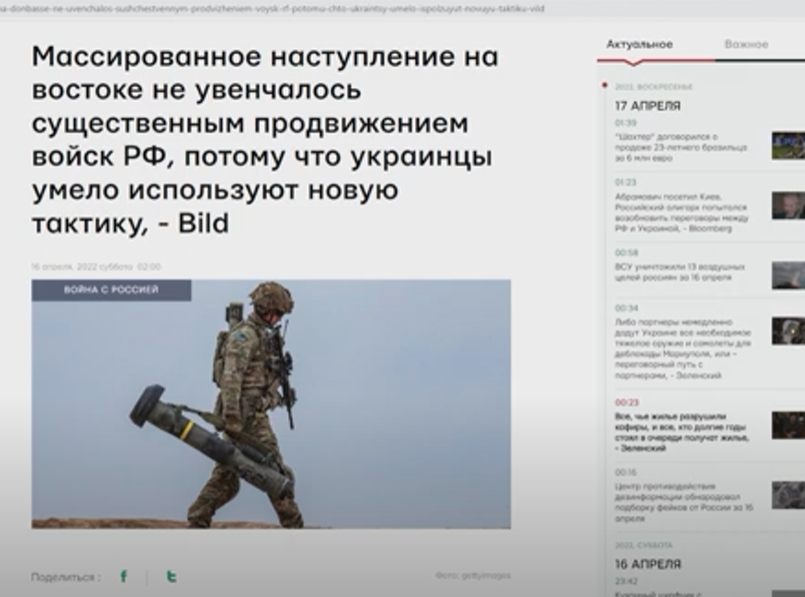Open the Абрамович visited Kyiv news link
Image resolution: width=805 pixels, height=597 pixels.
point(682,212)
